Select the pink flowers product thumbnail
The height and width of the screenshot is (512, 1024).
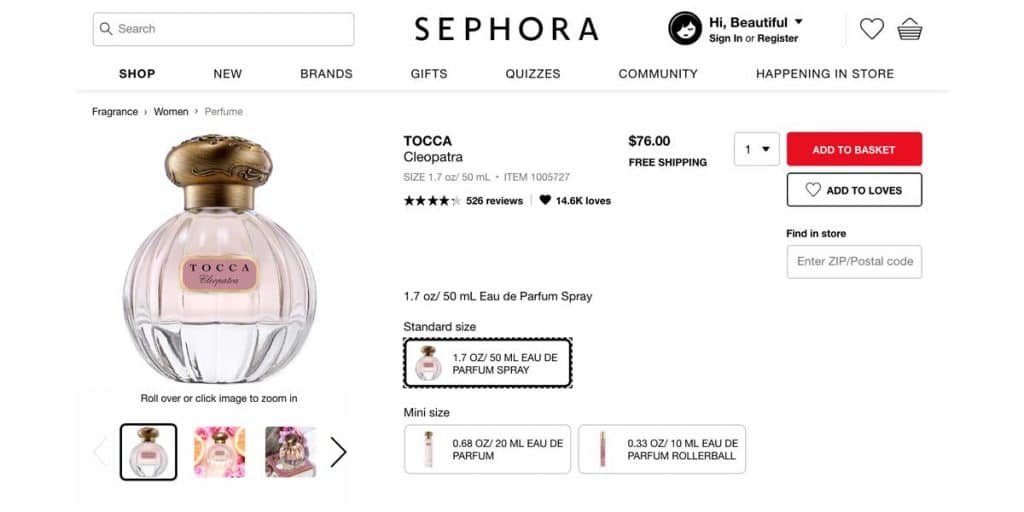[x=219, y=452]
